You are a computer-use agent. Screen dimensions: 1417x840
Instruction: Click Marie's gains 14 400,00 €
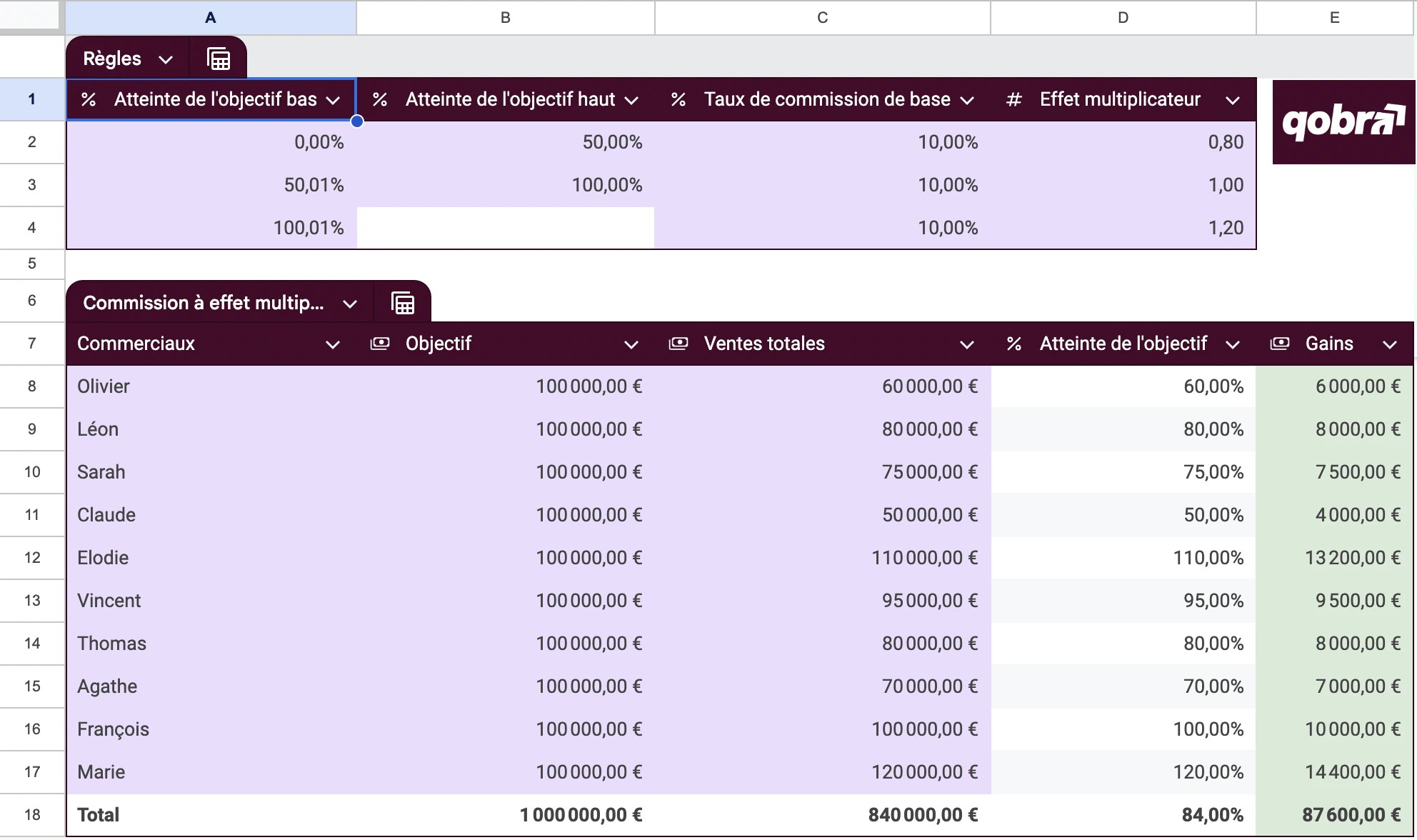point(1335,772)
